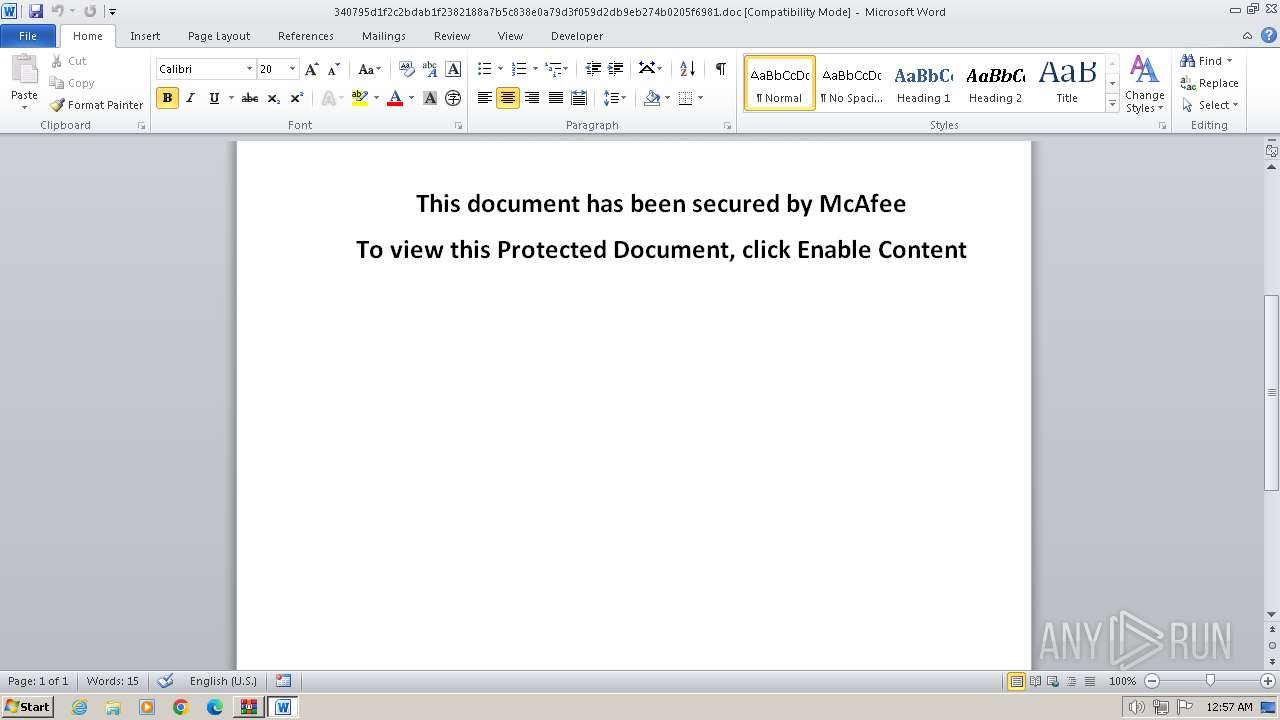Click Replace button
Image resolution: width=1280 pixels, height=720 pixels.
(x=1209, y=83)
